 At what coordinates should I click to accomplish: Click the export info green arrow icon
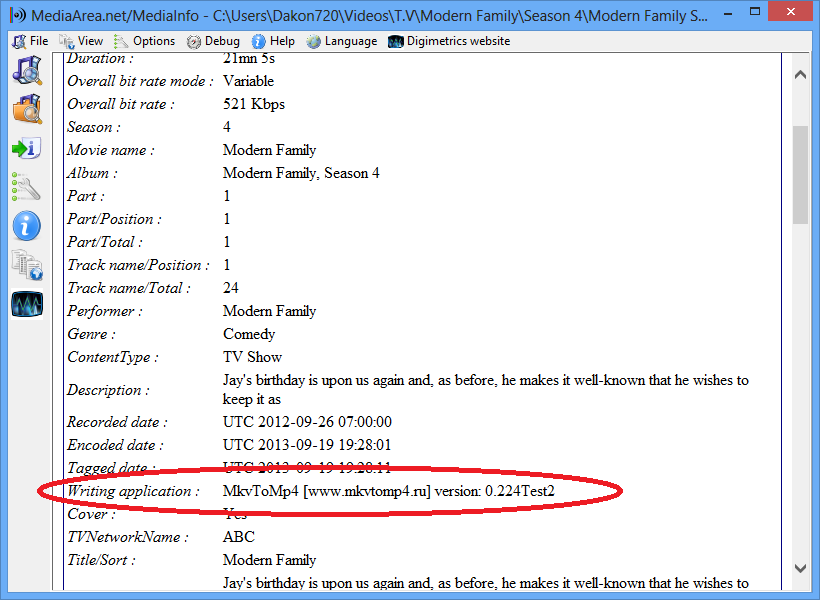27,149
